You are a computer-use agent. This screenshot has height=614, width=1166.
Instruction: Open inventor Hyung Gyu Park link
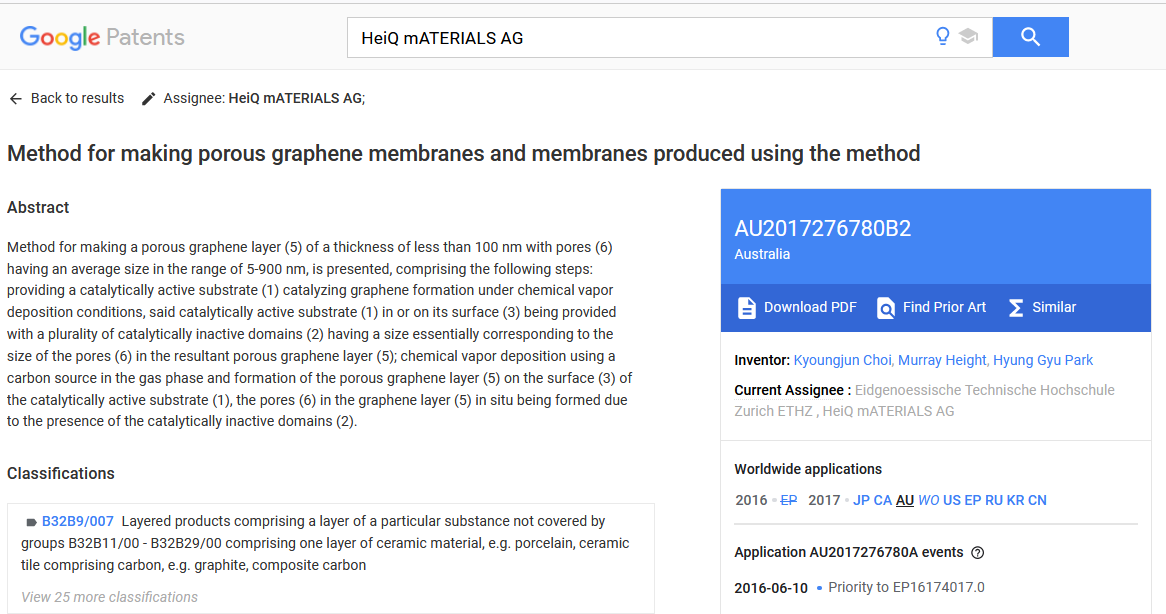1043,360
